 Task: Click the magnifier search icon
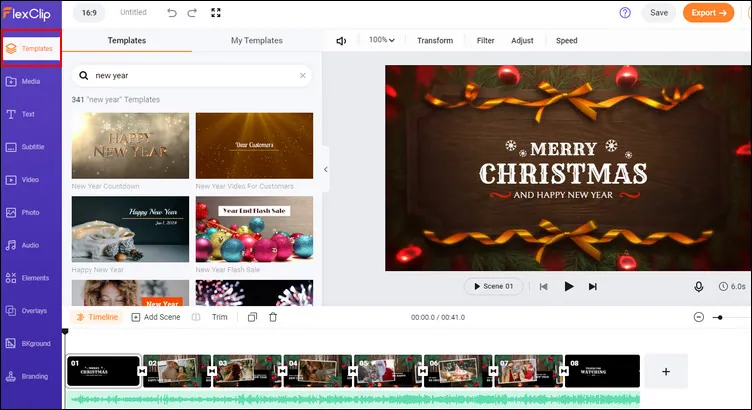point(83,75)
